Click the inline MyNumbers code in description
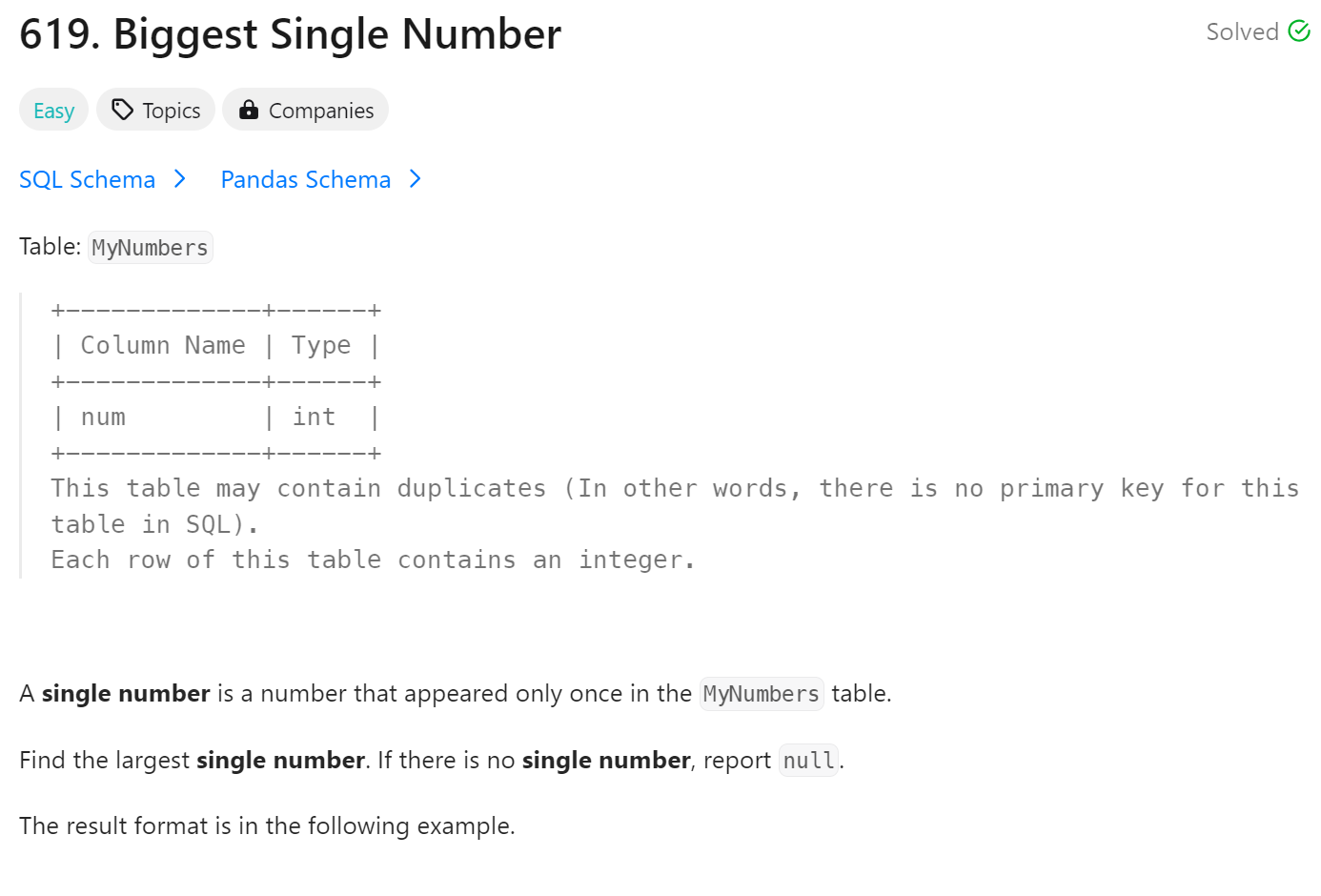The width and height of the screenshot is (1321, 896). [x=762, y=694]
